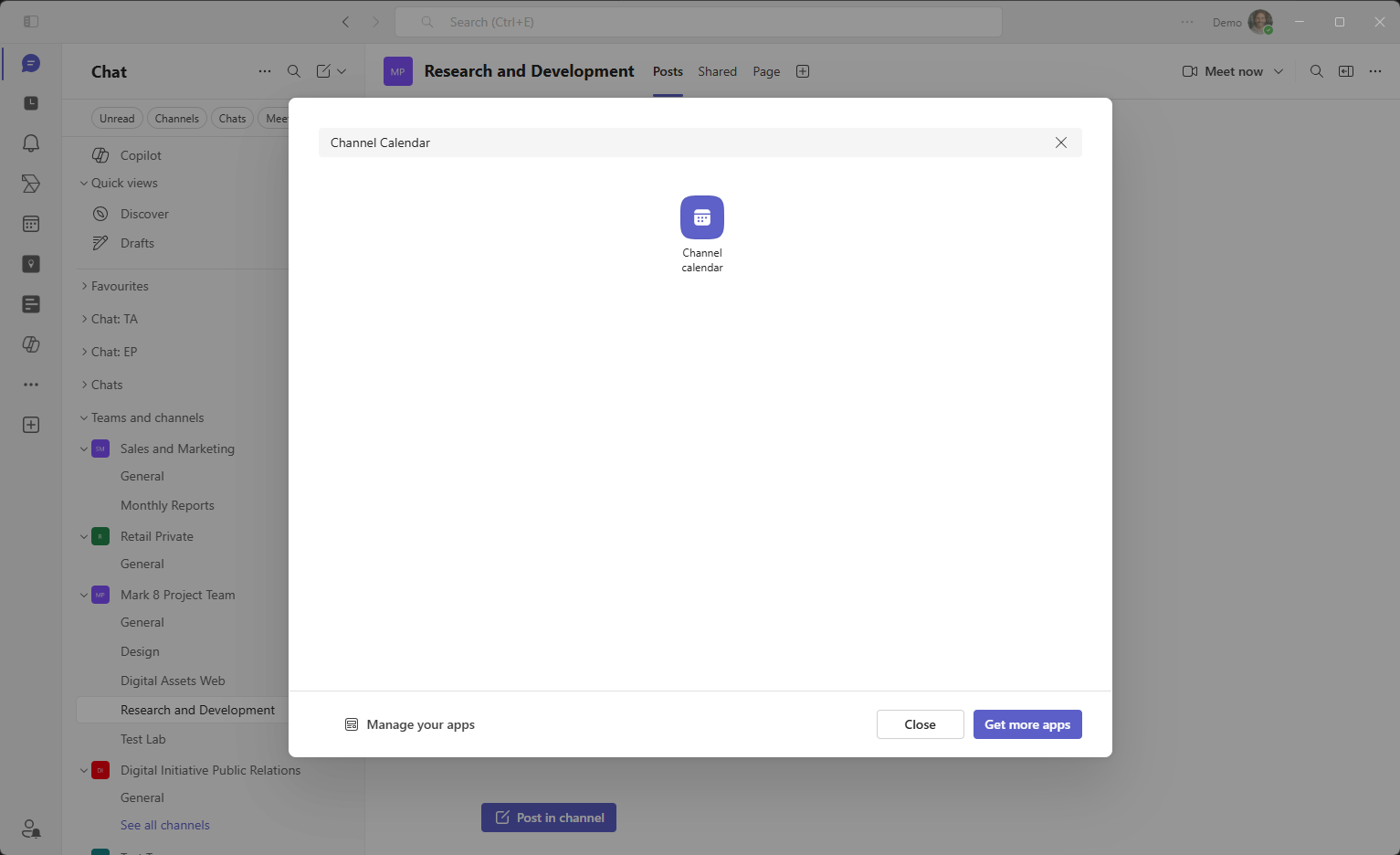The image size is (1400, 855).
Task: Add a tab with plus icon
Action: (803, 71)
